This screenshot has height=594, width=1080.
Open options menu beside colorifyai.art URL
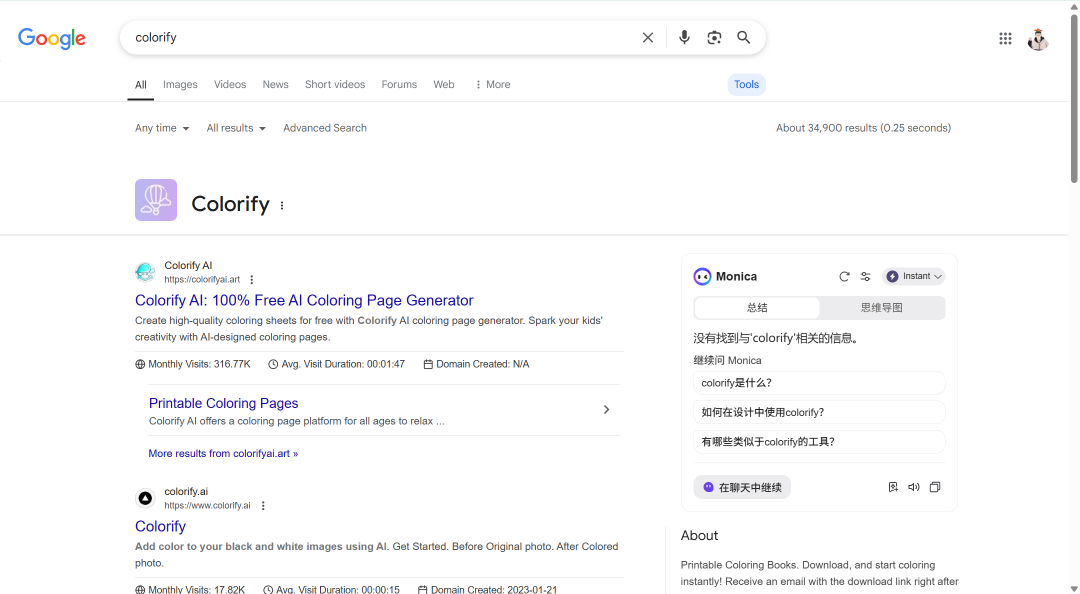251,280
